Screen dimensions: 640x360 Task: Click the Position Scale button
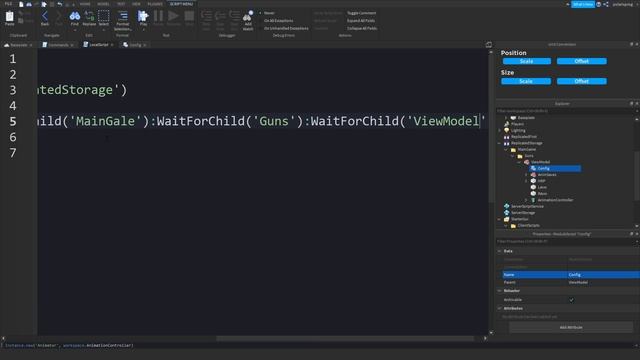527,61
